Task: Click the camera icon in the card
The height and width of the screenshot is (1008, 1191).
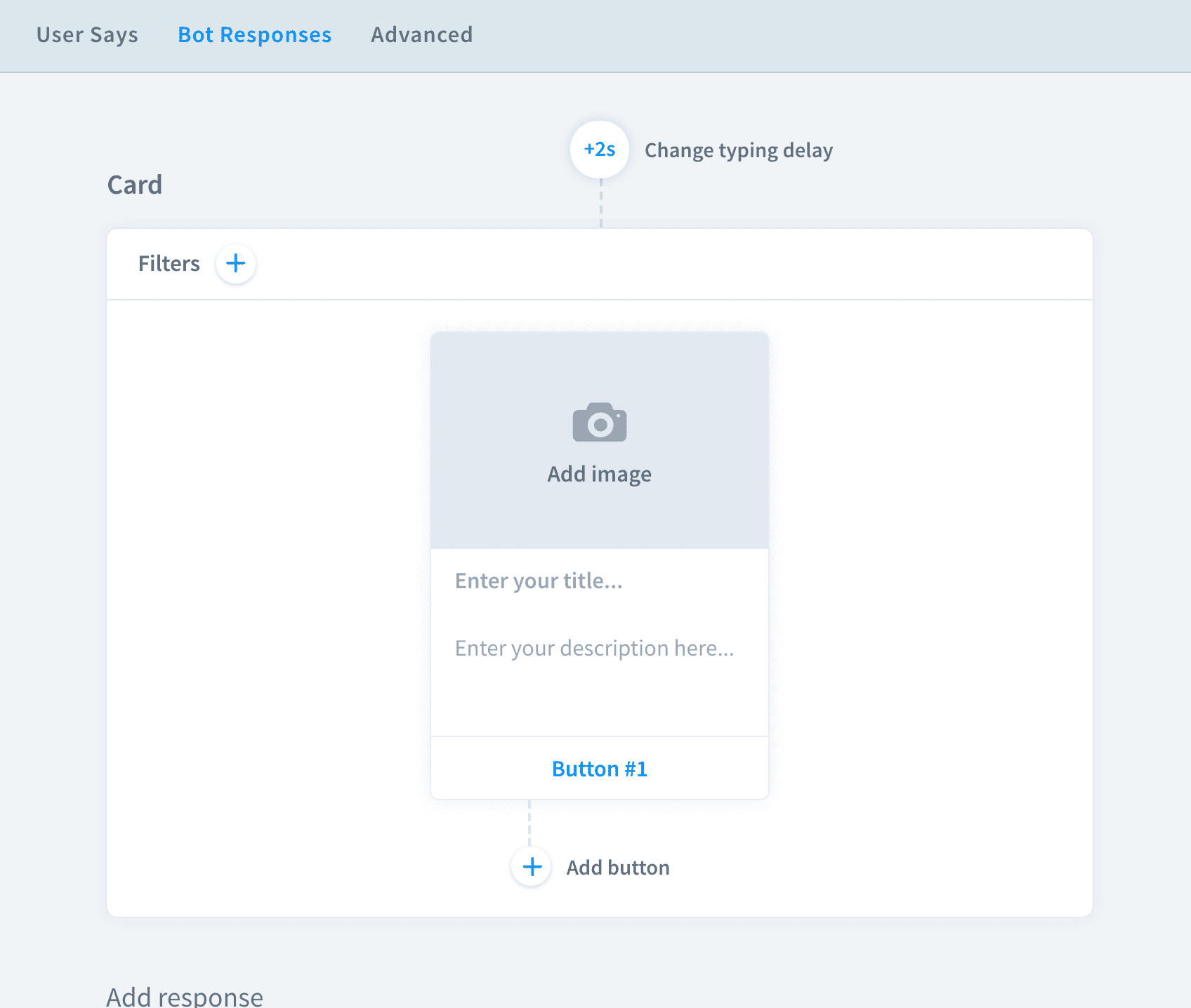Action: click(599, 423)
